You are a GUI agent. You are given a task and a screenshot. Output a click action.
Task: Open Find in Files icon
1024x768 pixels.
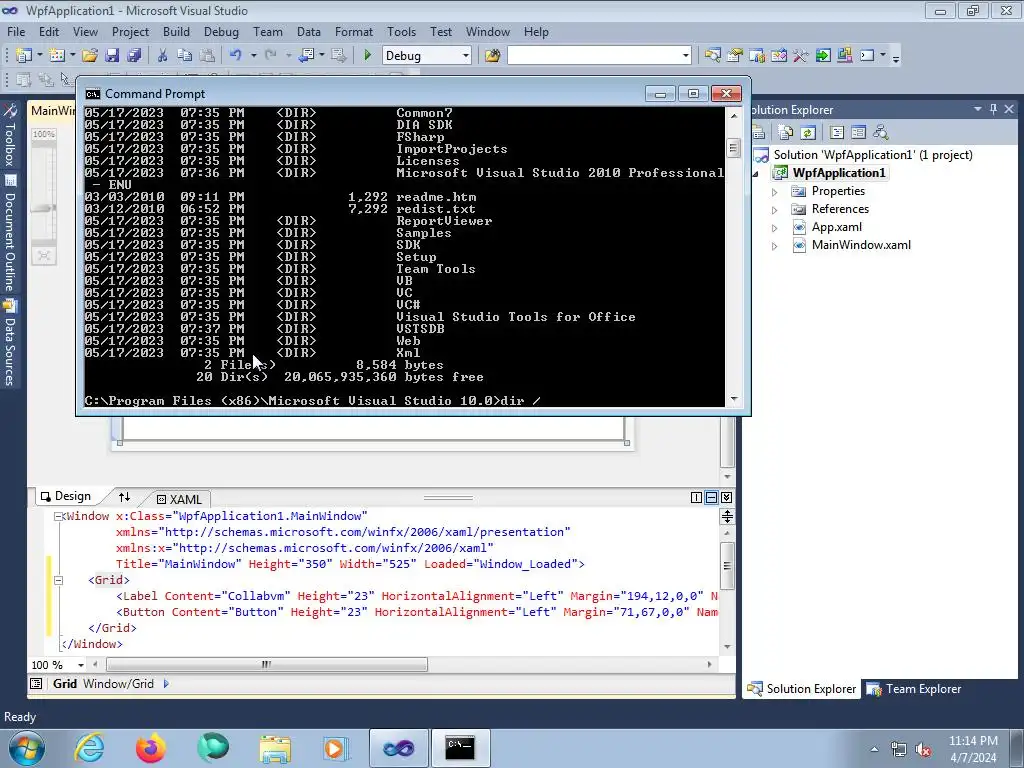[492, 56]
